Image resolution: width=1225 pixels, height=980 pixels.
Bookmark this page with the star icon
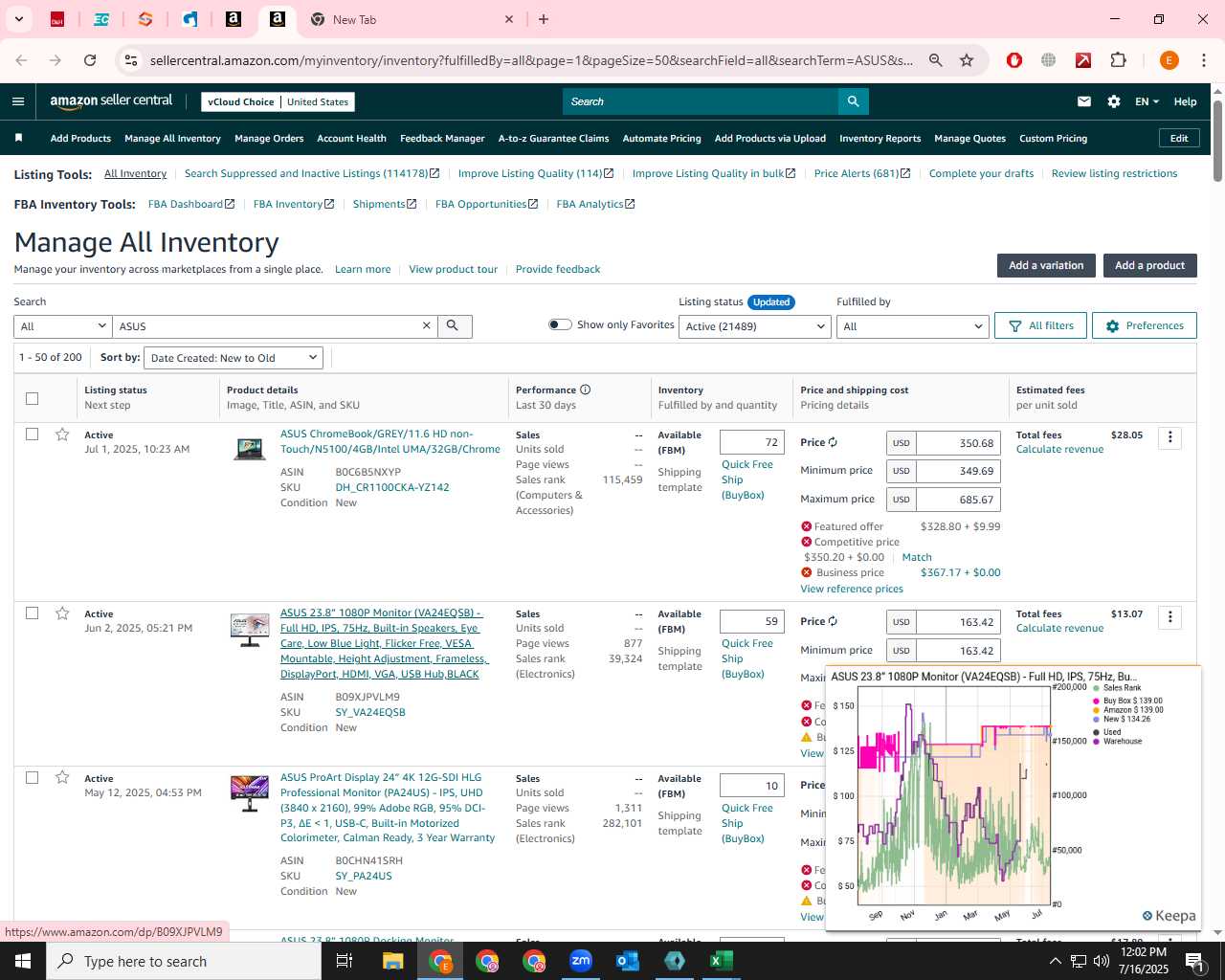pyautogui.click(x=967, y=60)
